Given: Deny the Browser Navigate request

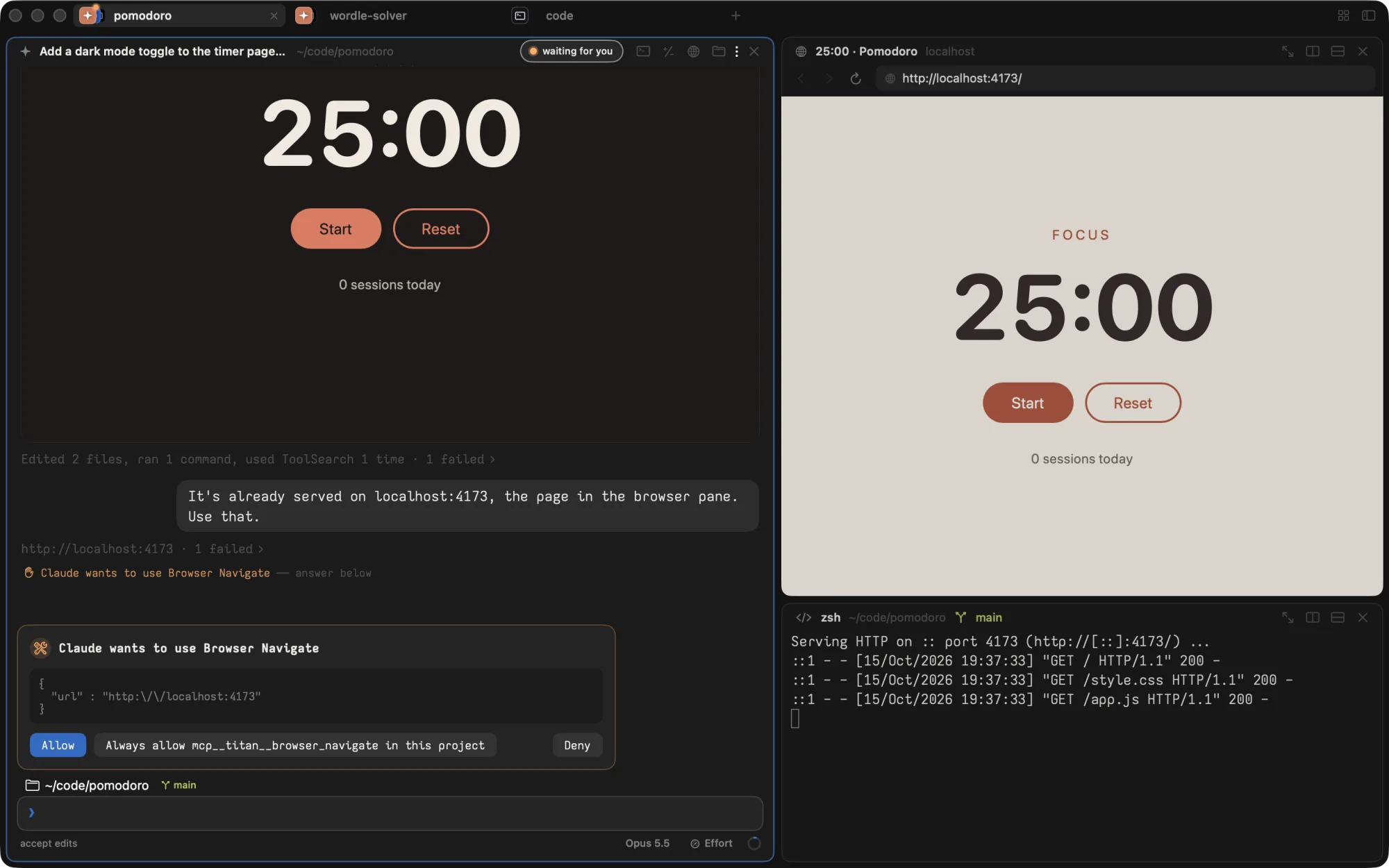Looking at the screenshot, I should (x=577, y=745).
